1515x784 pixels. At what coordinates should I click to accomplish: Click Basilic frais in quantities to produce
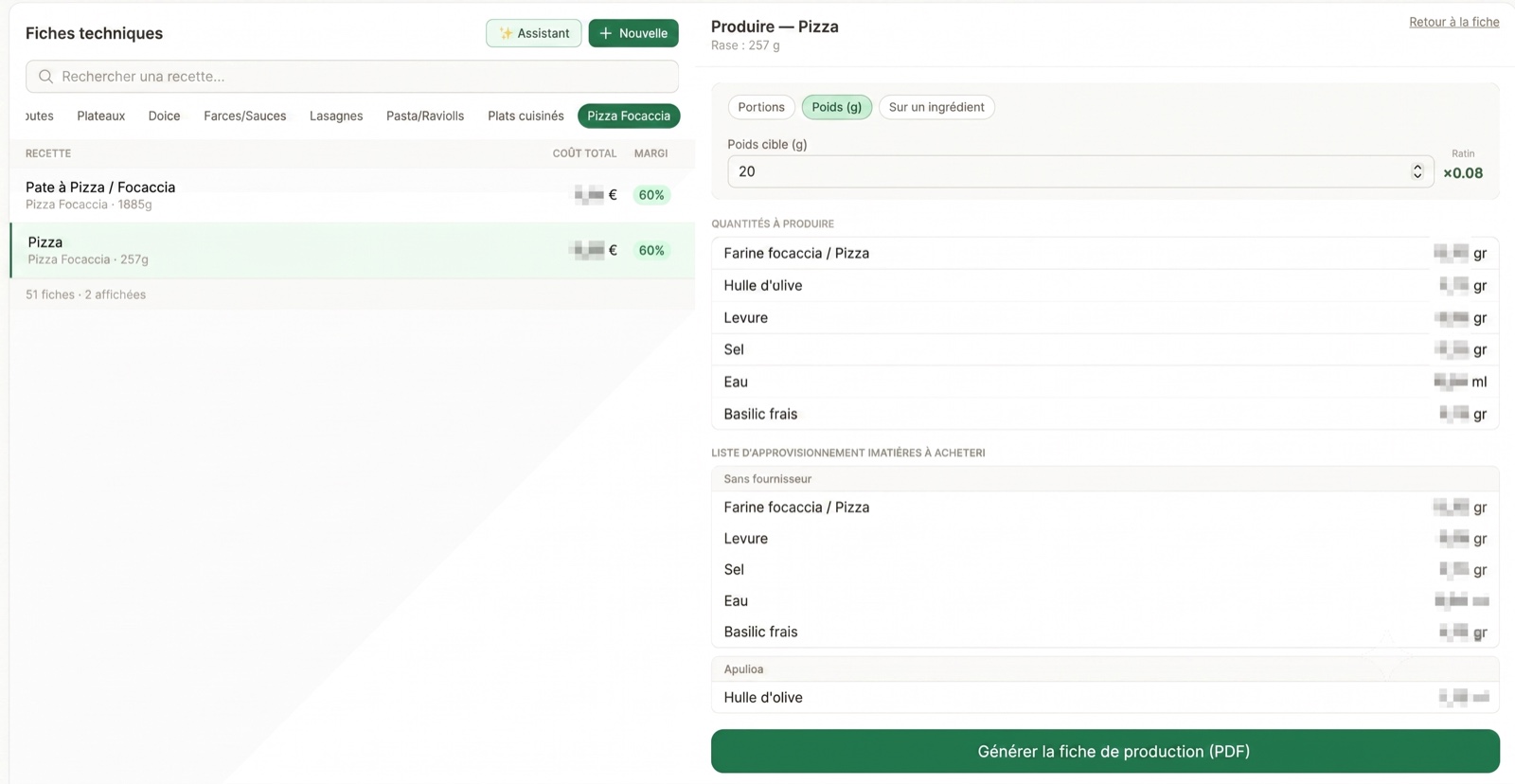click(x=1105, y=414)
